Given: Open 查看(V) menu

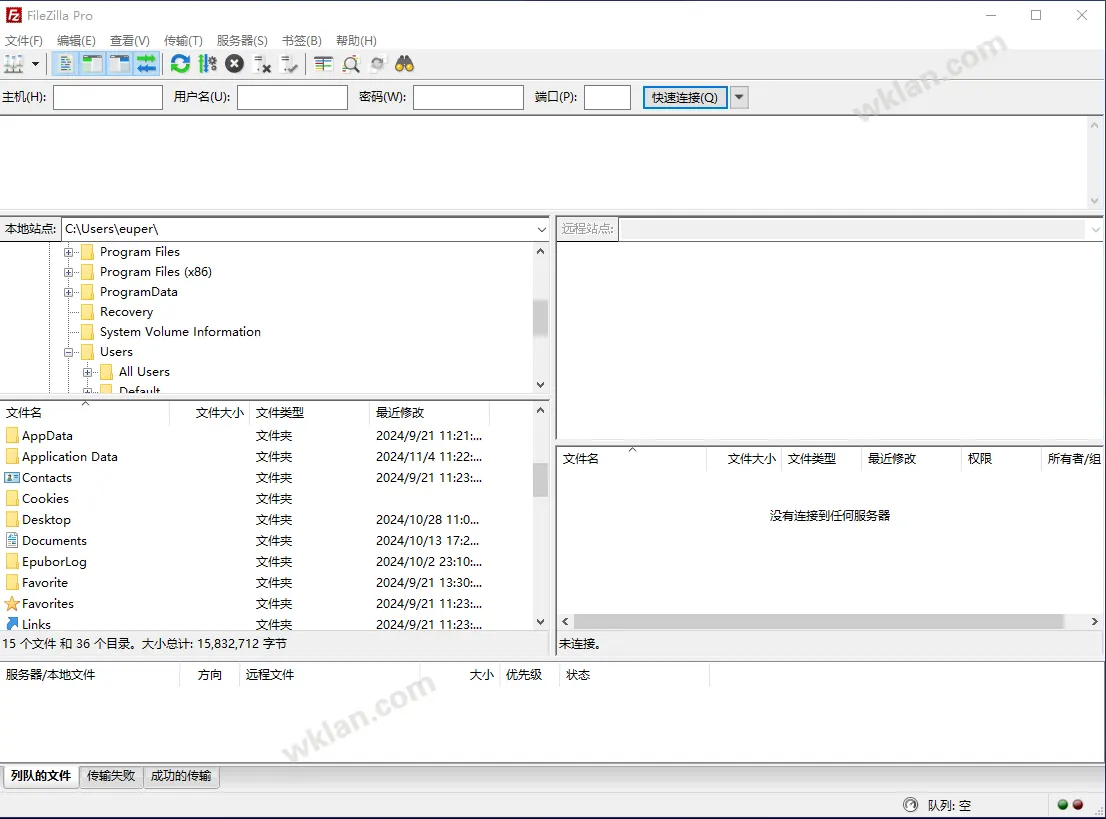Looking at the screenshot, I should click(x=130, y=40).
